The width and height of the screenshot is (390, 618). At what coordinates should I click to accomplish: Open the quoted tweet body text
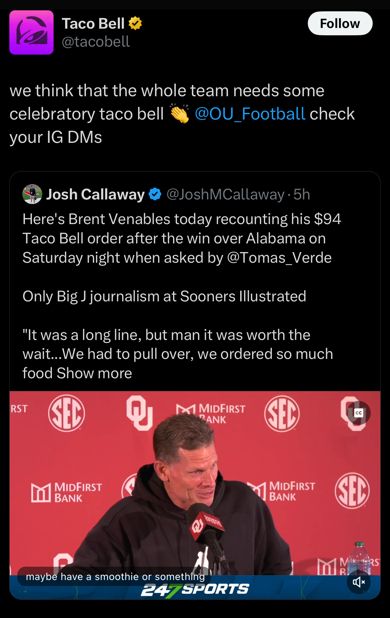(x=181, y=296)
